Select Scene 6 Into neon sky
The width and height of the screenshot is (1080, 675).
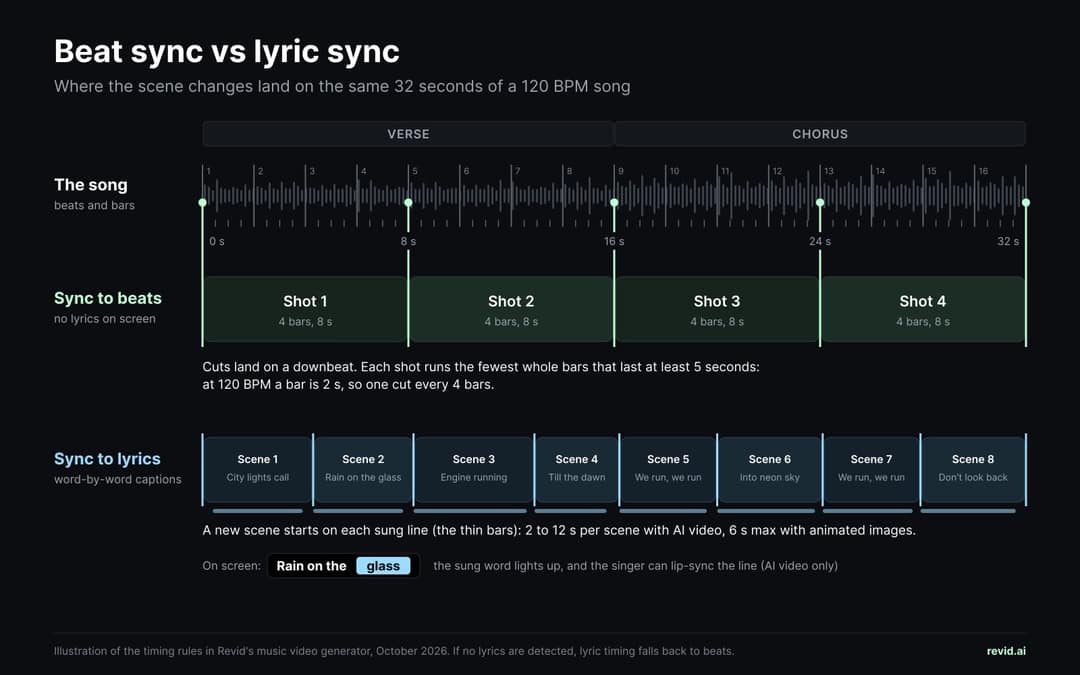point(769,469)
